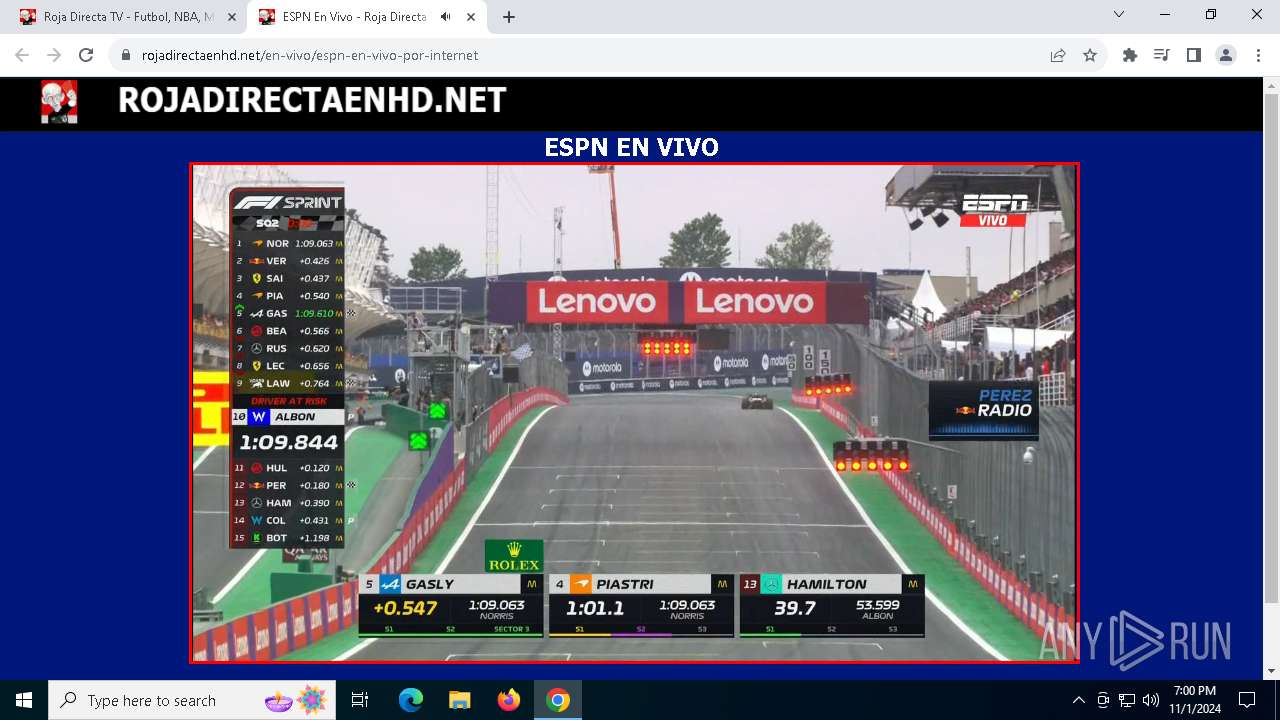Open Task View in taskbar
This screenshot has width=1280, height=720.
tap(360, 700)
